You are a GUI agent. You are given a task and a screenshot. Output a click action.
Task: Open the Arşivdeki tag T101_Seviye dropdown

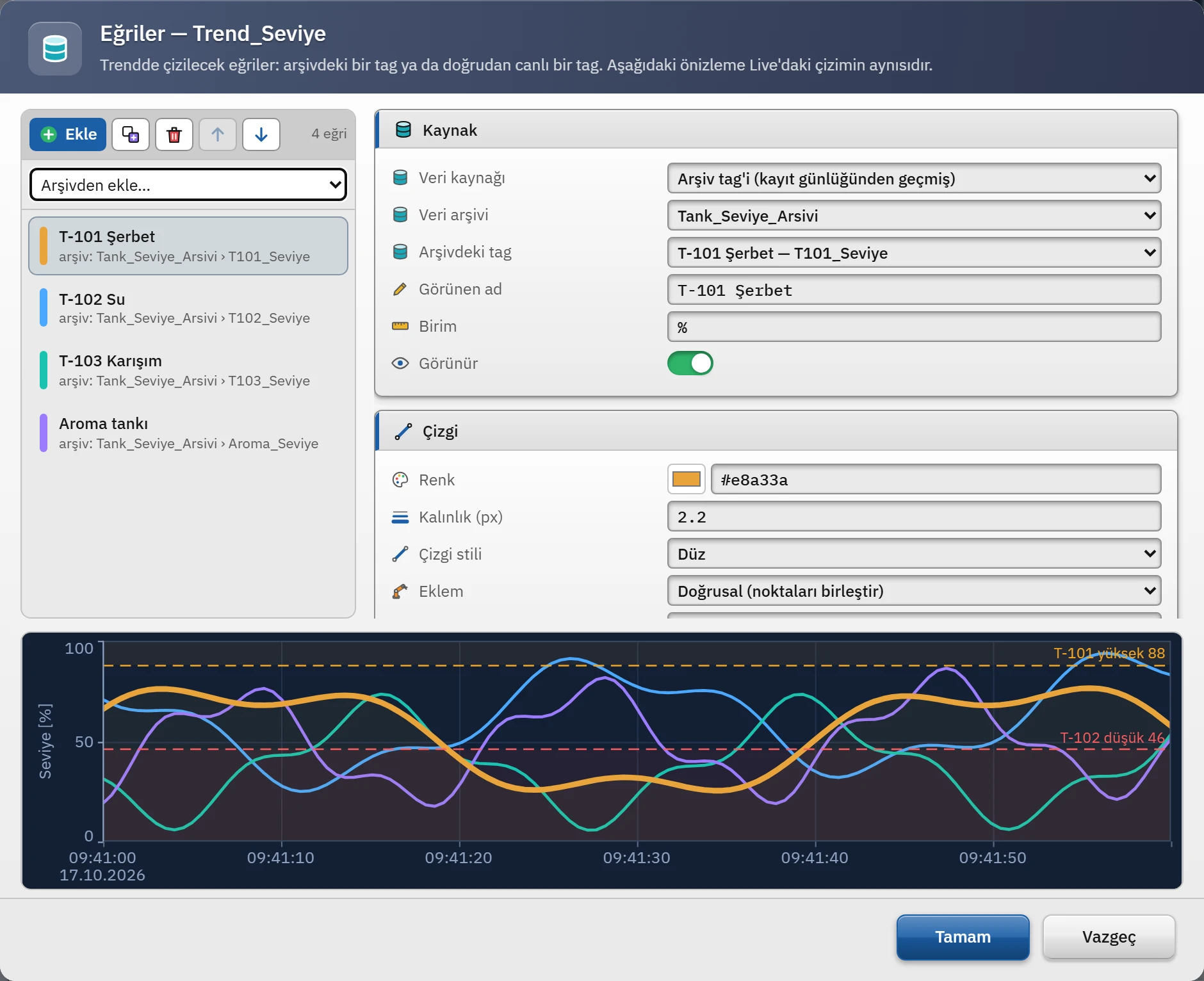click(914, 252)
